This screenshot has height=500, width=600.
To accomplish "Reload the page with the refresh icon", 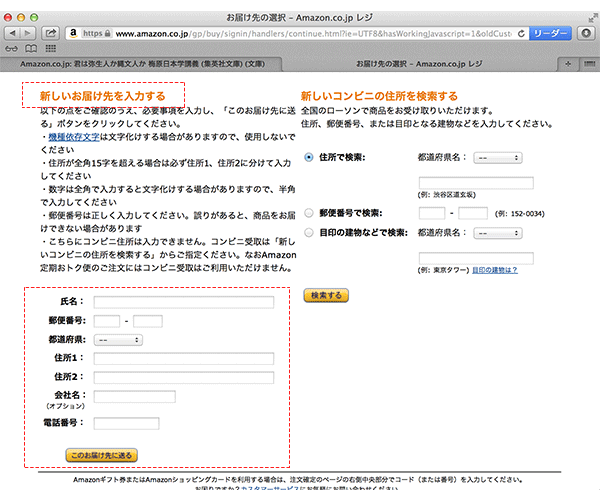I will [x=521, y=34].
